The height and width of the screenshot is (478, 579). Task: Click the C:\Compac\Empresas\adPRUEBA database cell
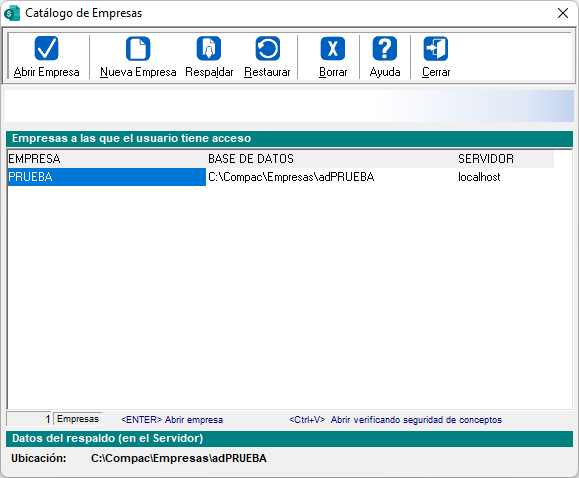(x=291, y=177)
